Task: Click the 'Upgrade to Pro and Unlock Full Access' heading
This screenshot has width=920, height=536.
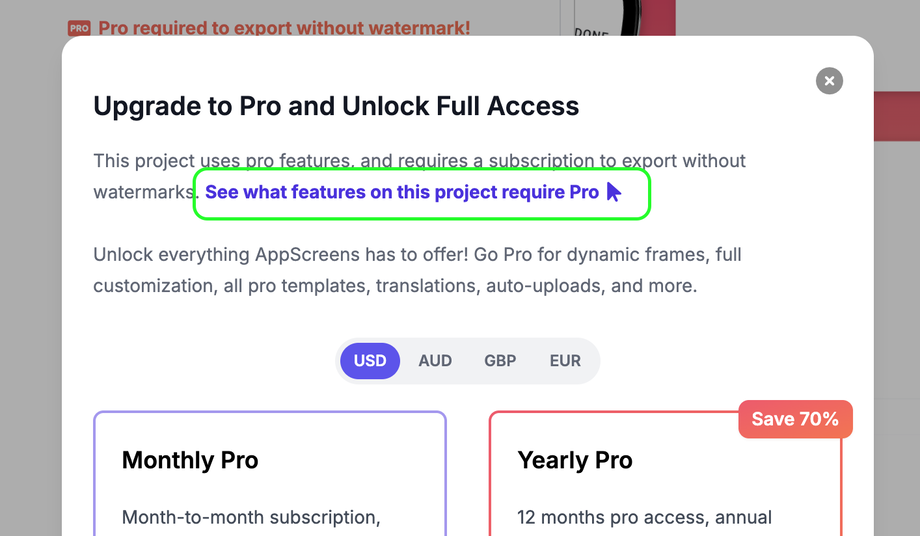Action: tap(336, 106)
